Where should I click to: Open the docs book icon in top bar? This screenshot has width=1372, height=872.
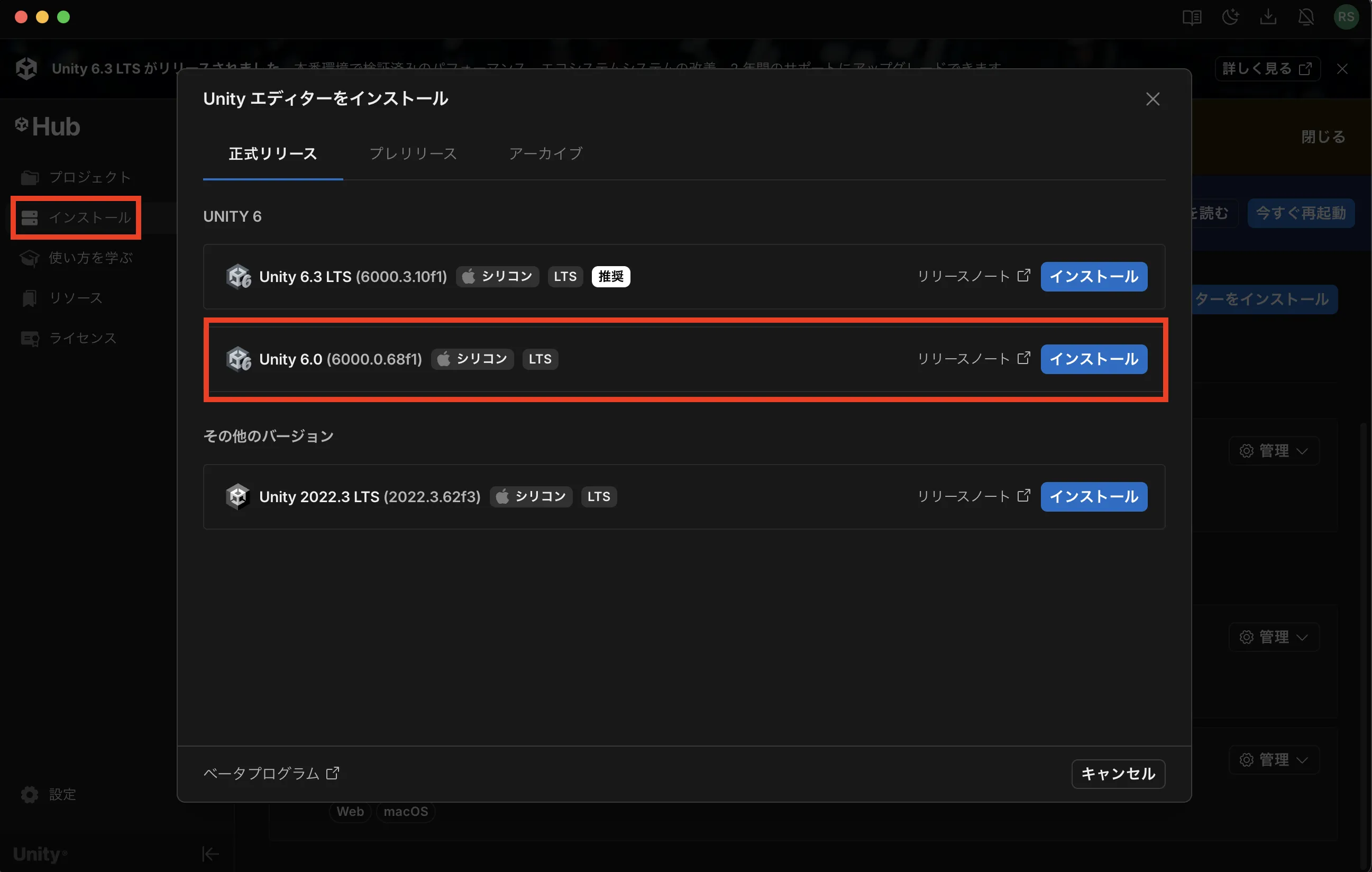tap(1192, 17)
